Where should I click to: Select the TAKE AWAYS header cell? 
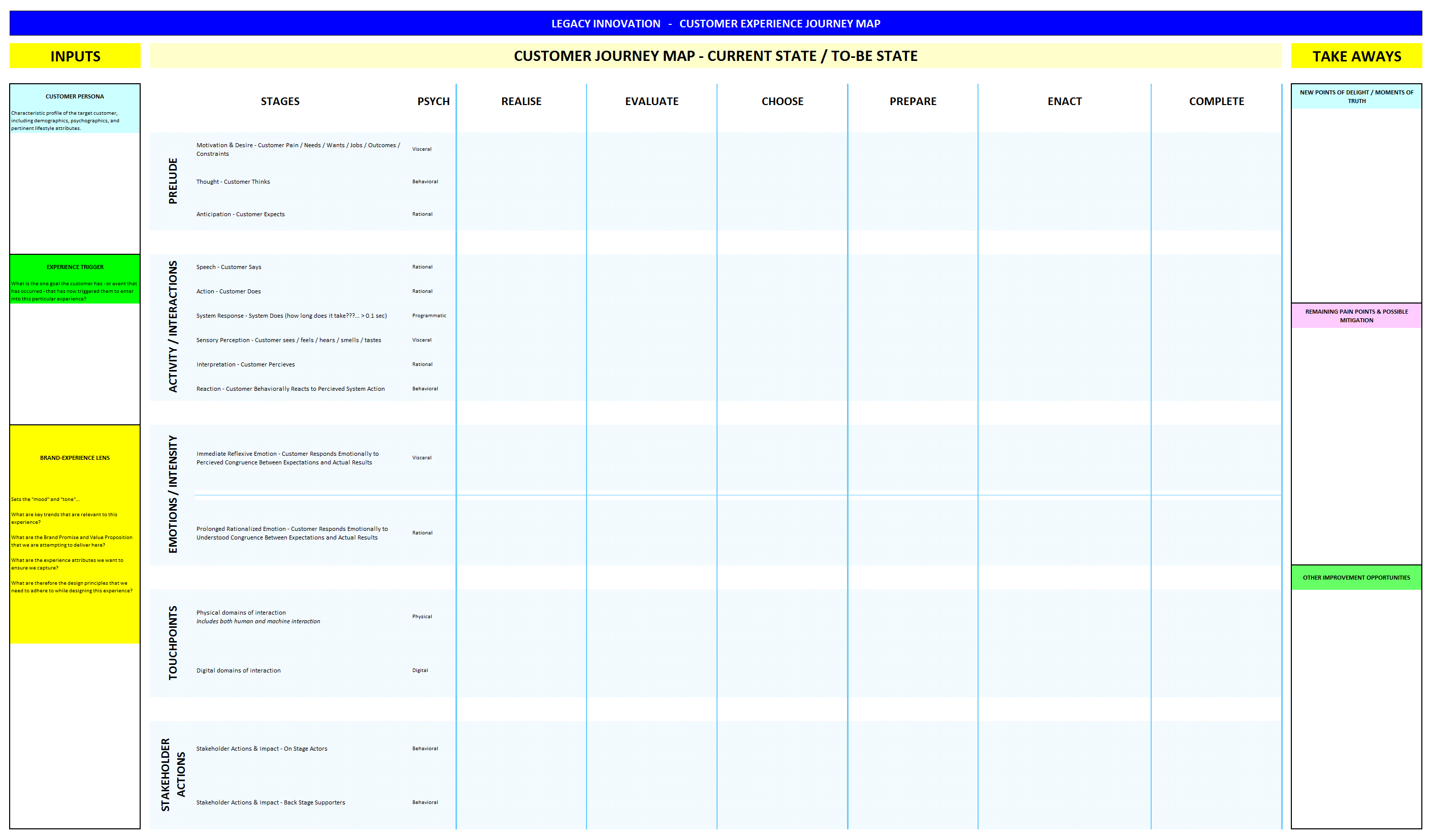point(1356,56)
